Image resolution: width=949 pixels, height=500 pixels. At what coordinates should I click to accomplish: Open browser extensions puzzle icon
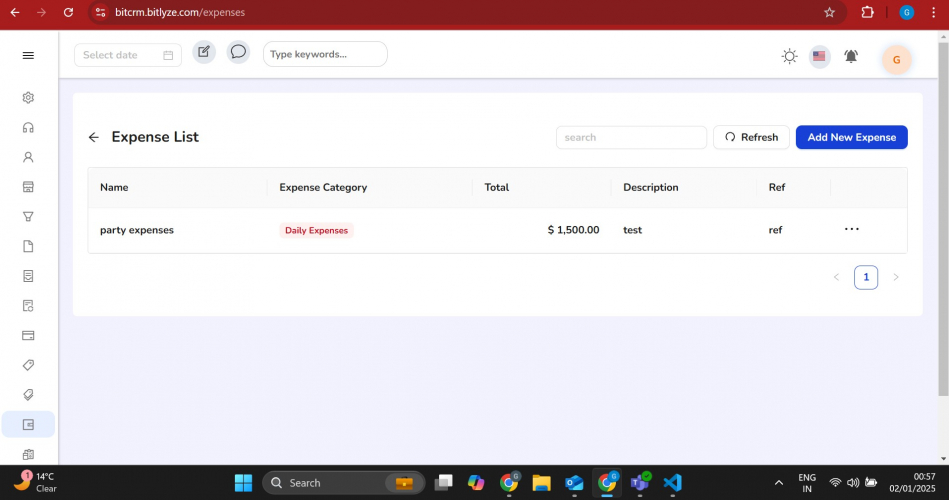(867, 12)
